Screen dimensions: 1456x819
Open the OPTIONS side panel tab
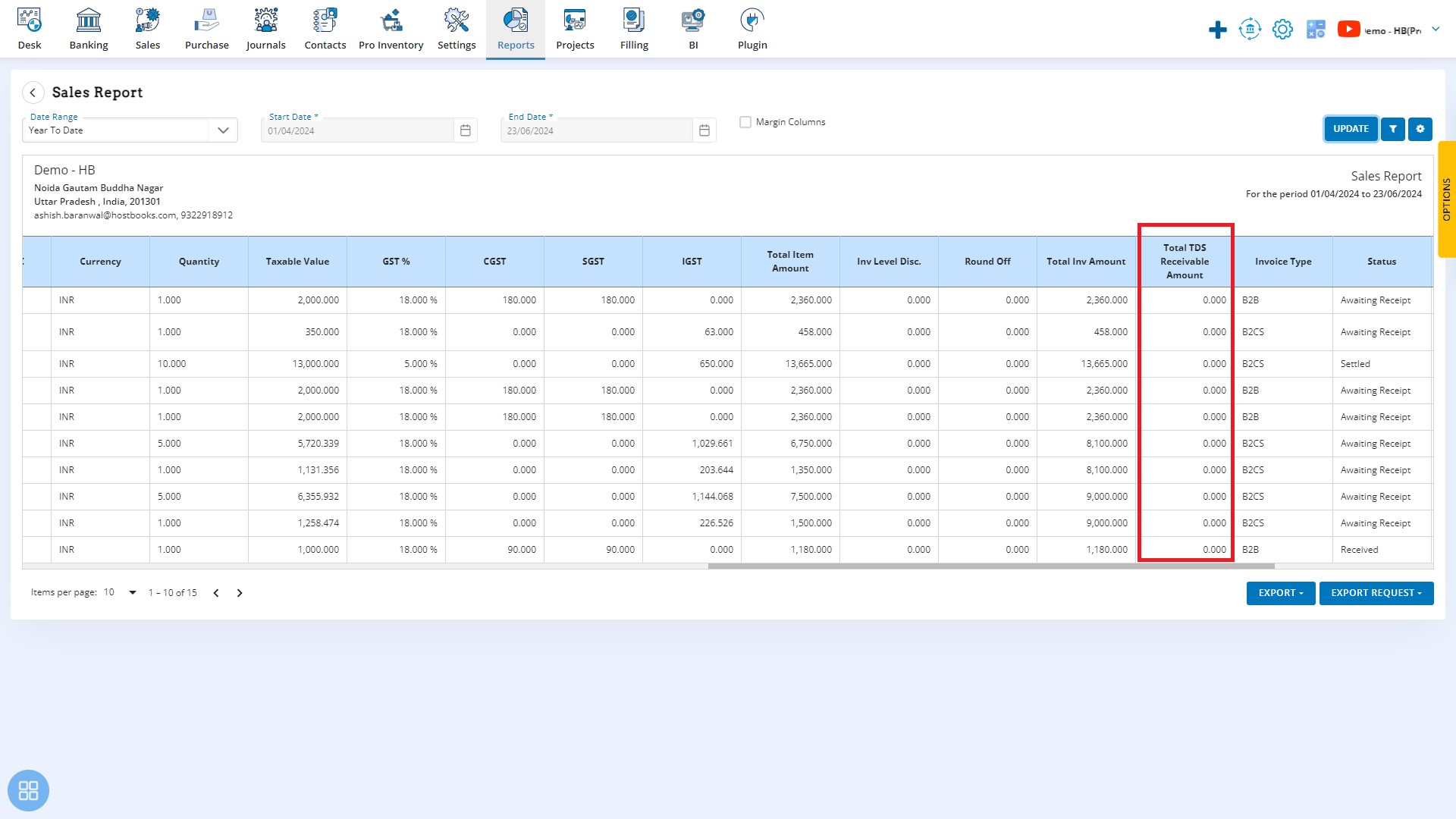coord(1446,199)
